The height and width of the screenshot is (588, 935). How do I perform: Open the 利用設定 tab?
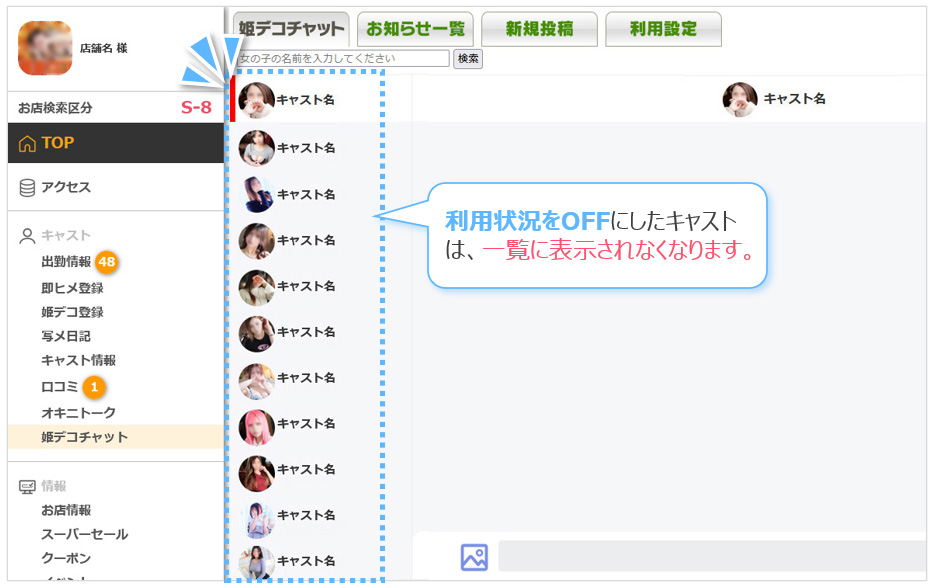(x=663, y=29)
